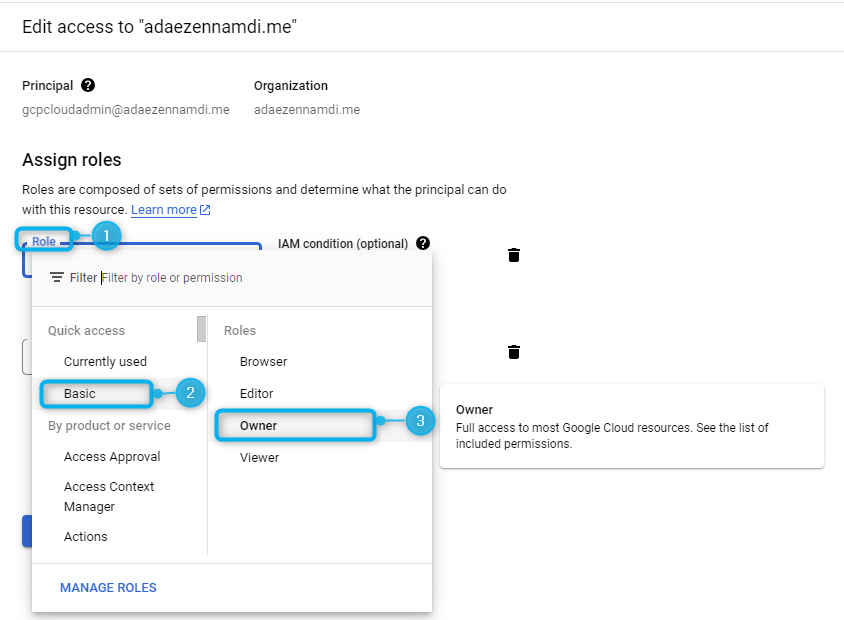Open the Learn more link
Image resolution: width=844 pixels, height=620 pixels.
point(164,210)
